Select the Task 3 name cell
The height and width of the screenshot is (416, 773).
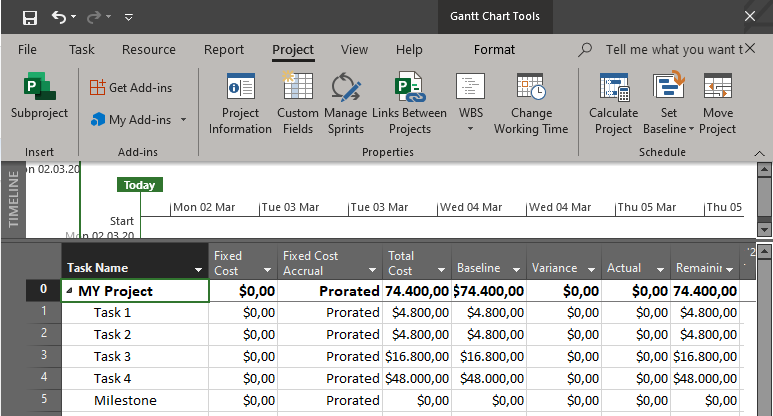(113, 357)
